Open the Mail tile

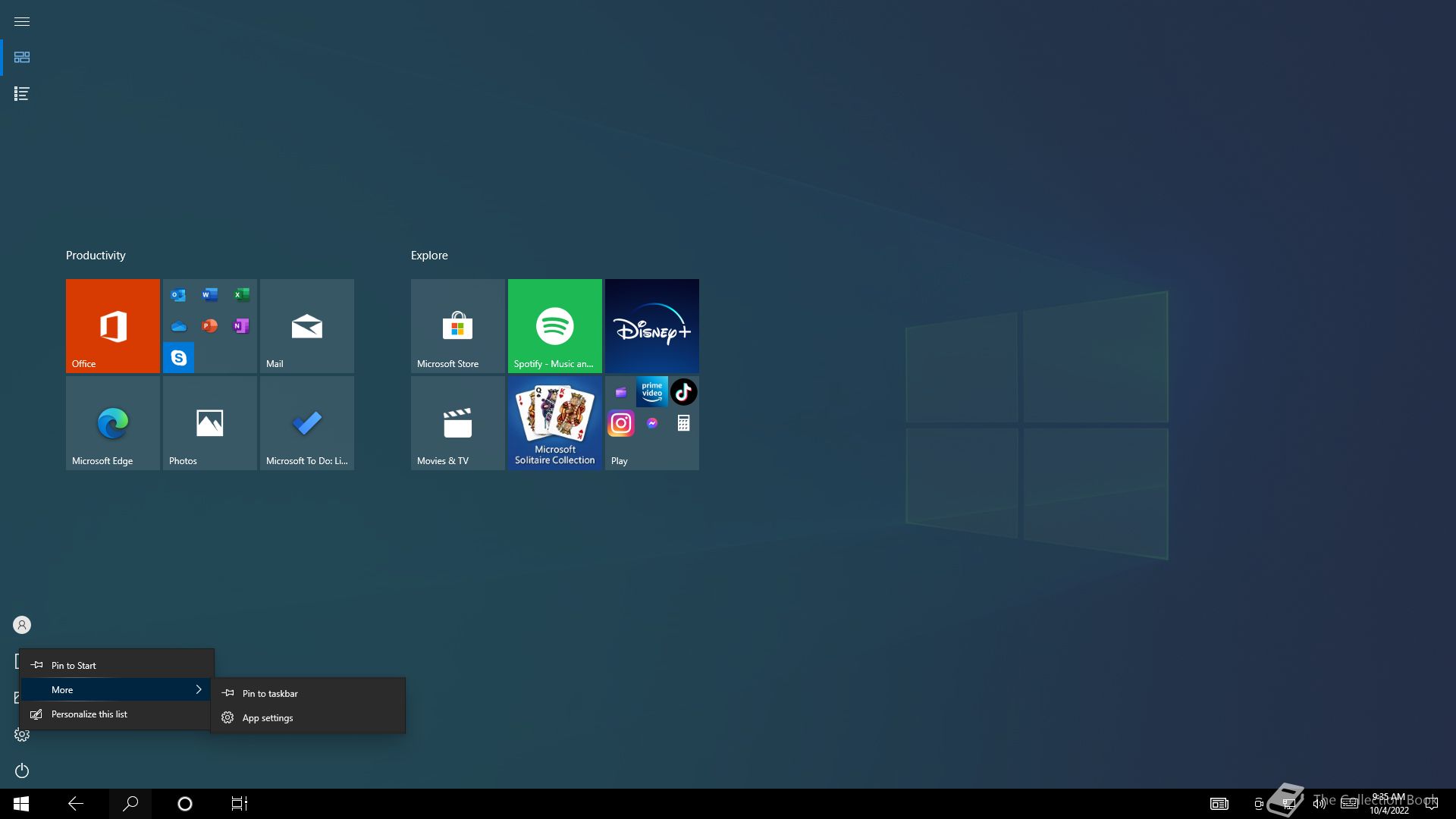pos(307,326)
